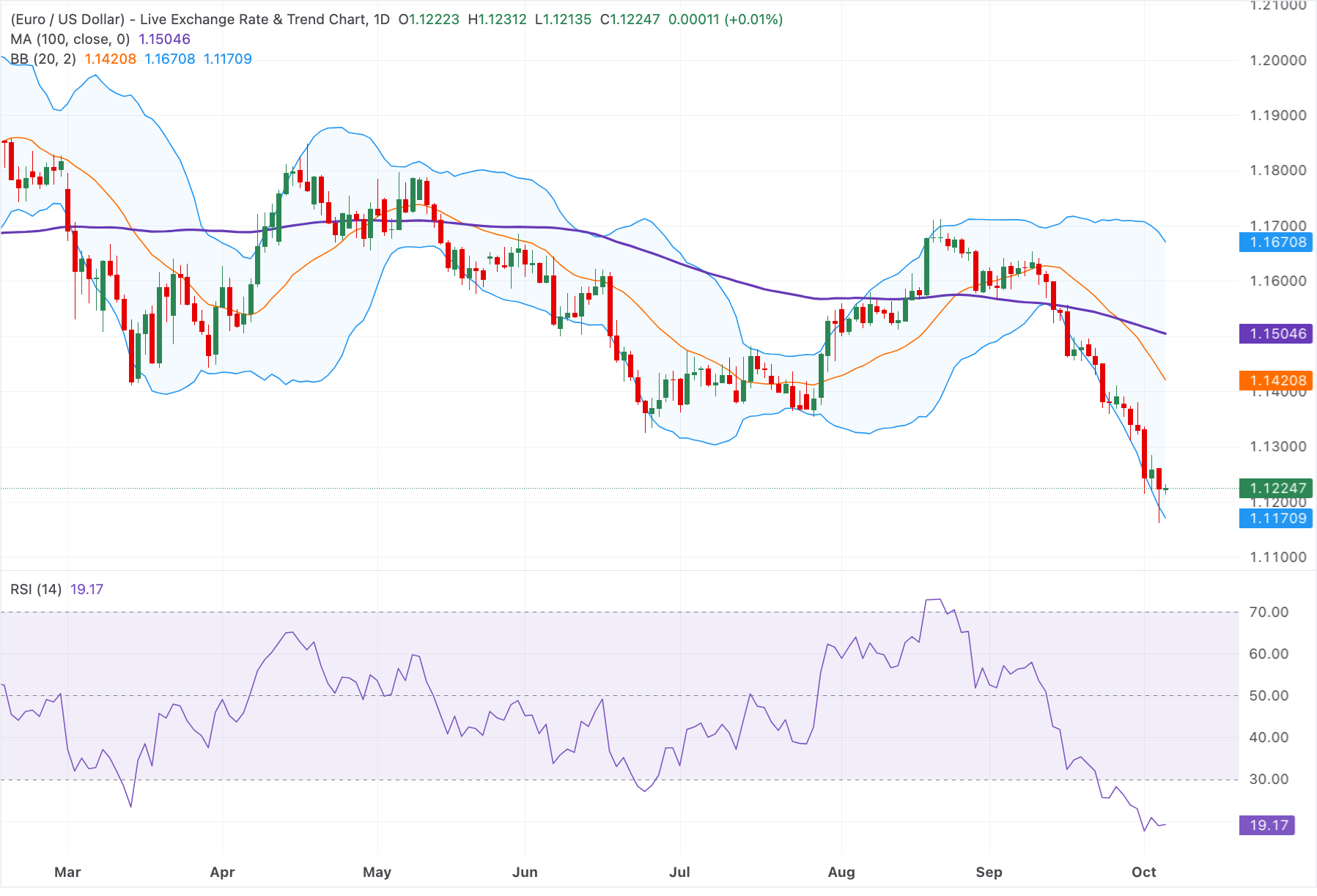Viewport: 1317px width, 896px height.
Task: Click the RSI value 19.17 in legend
Action: coord(86,589)
